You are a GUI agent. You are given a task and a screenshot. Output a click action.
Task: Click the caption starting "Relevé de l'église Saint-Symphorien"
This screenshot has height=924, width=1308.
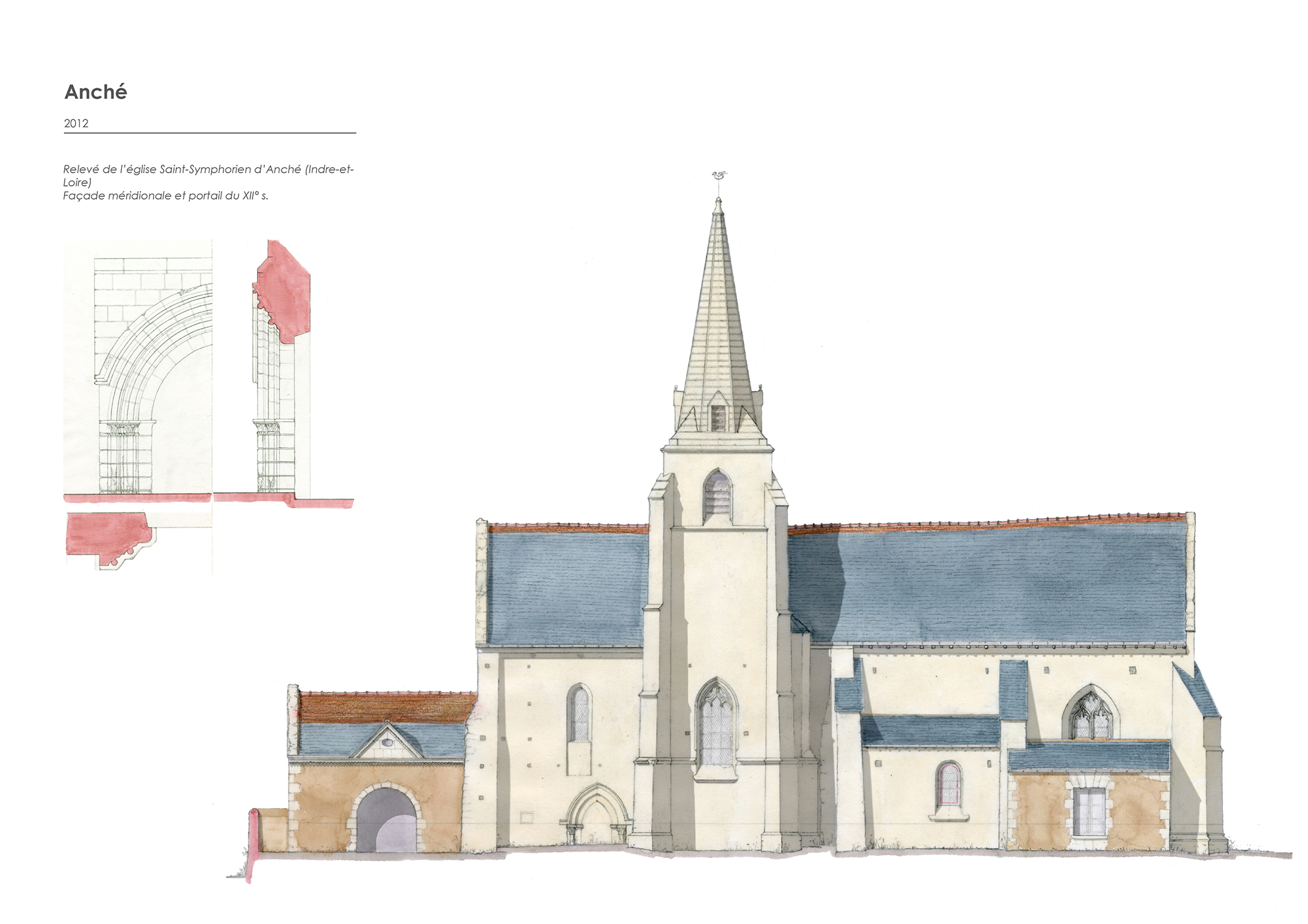click(208, 175)
